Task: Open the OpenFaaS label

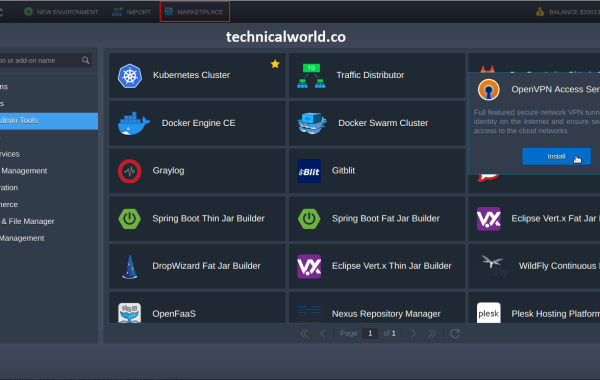Action: [x=174, y=314]
